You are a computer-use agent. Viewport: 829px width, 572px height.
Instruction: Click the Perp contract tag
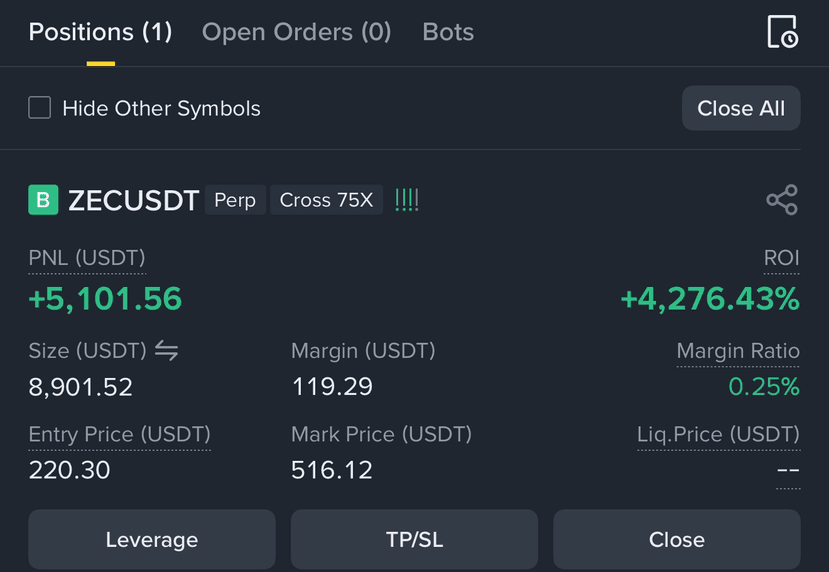pos(235,200)
